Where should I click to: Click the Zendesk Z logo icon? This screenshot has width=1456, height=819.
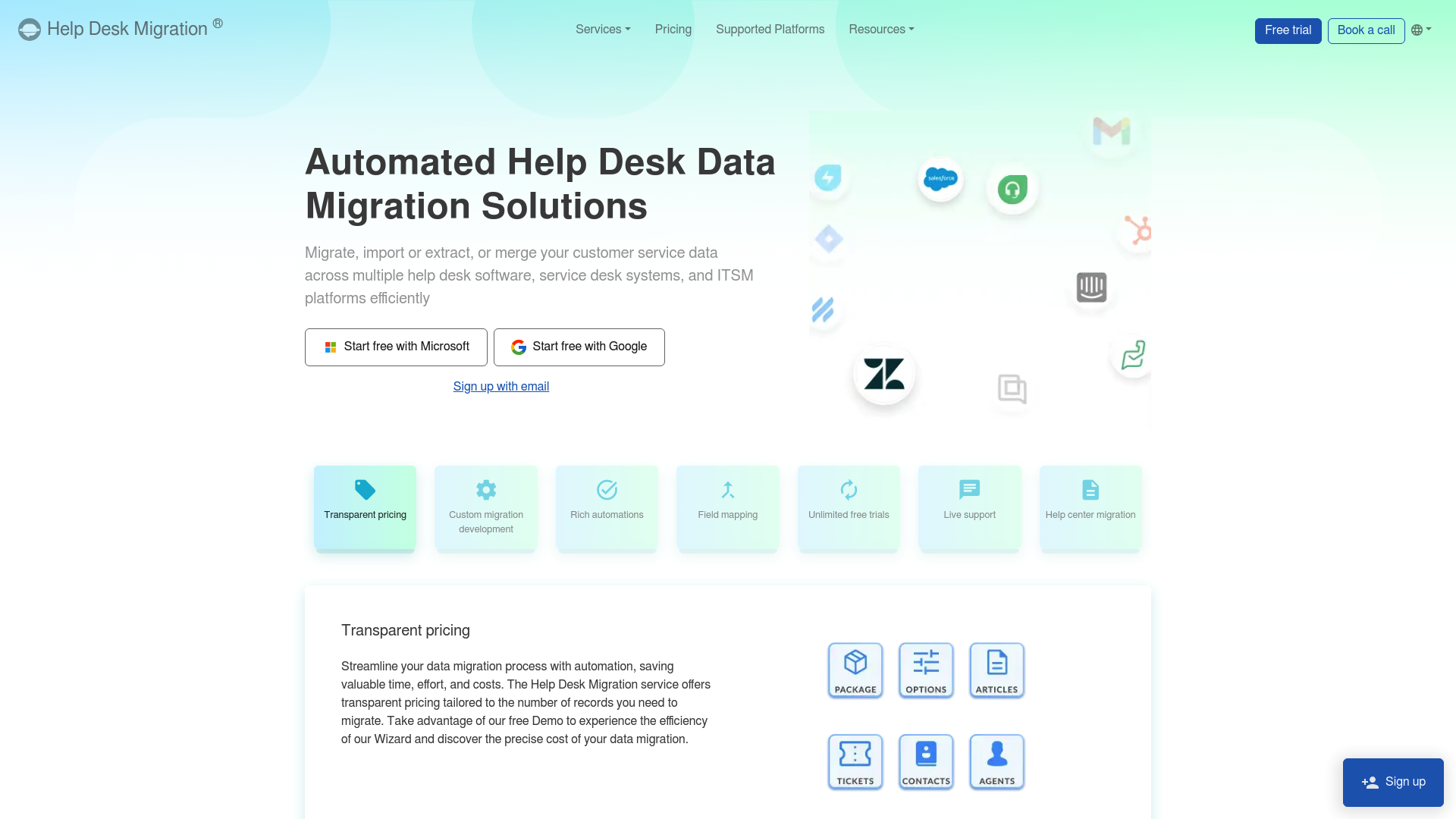[x=884, y=375]
